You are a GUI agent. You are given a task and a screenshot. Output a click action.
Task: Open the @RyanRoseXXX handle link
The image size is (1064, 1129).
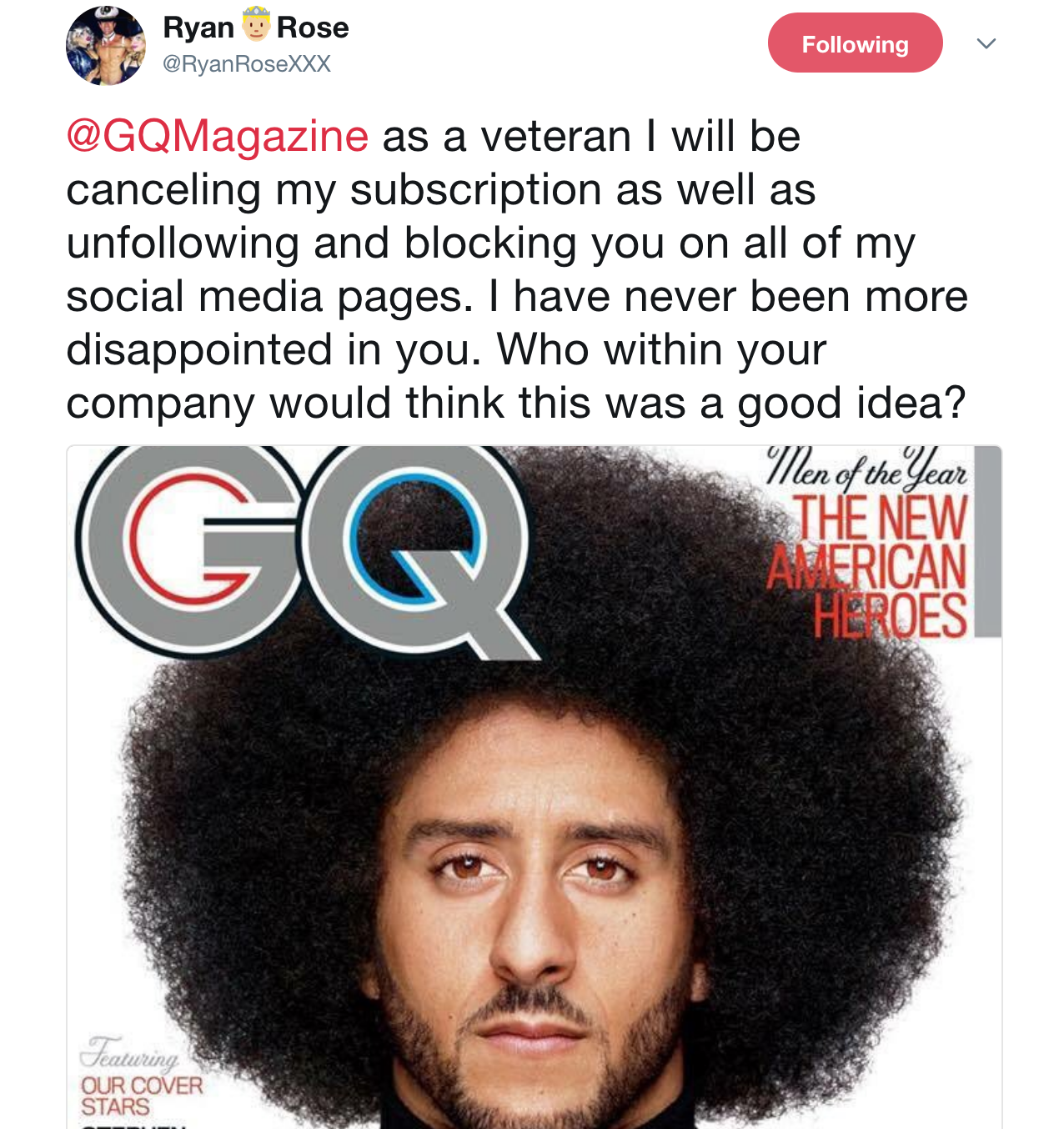246,64
